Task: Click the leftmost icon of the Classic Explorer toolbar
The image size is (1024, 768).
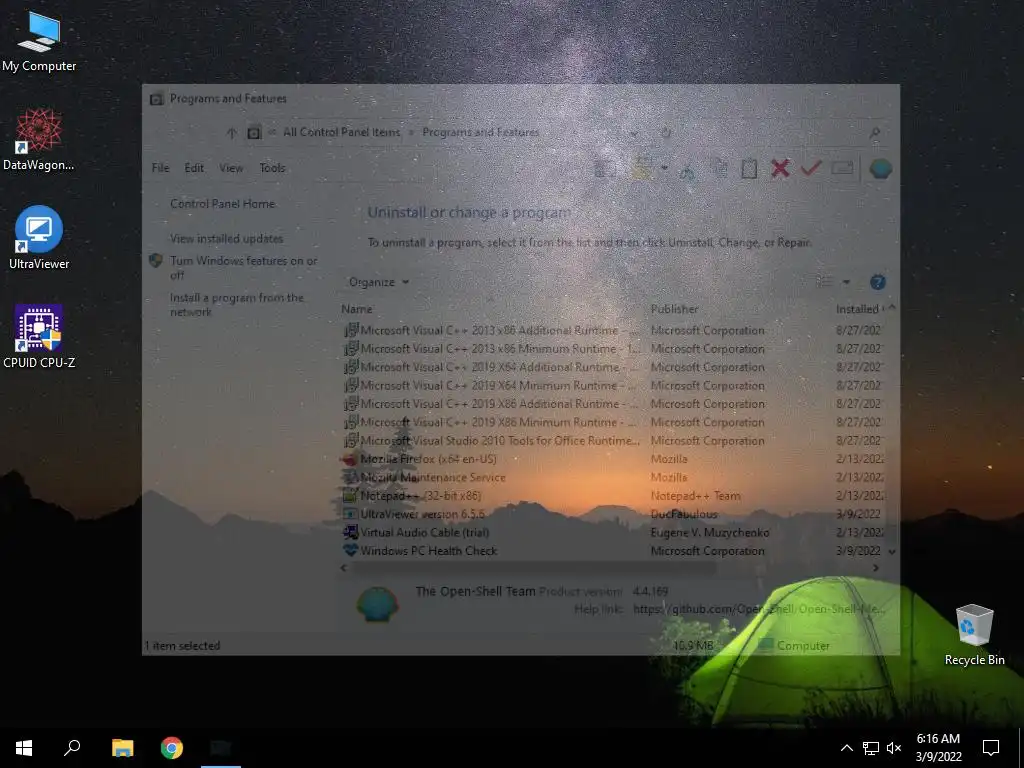Action: (x=604, y=168)
